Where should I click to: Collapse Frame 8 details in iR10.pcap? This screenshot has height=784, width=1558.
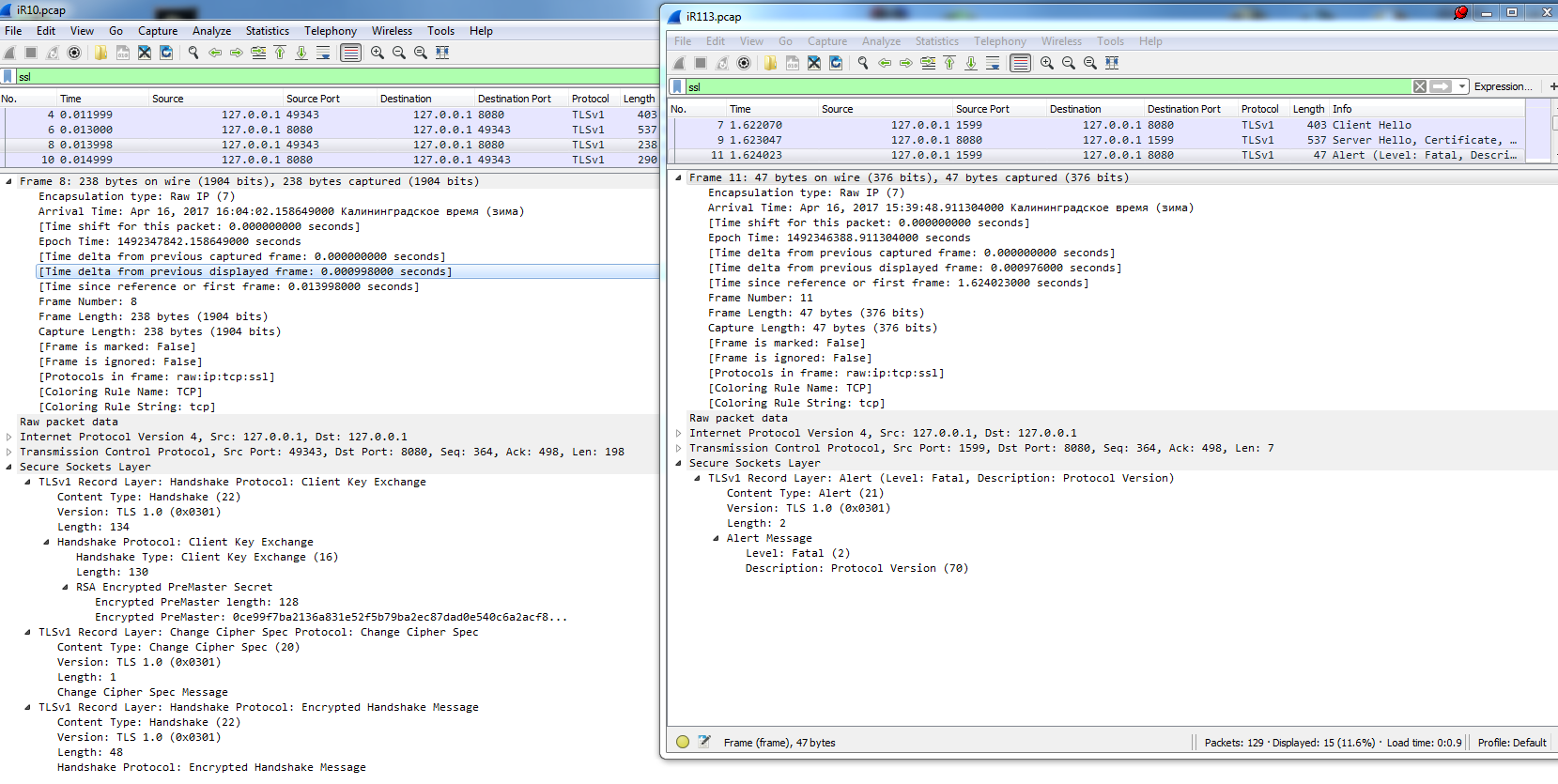8,181
